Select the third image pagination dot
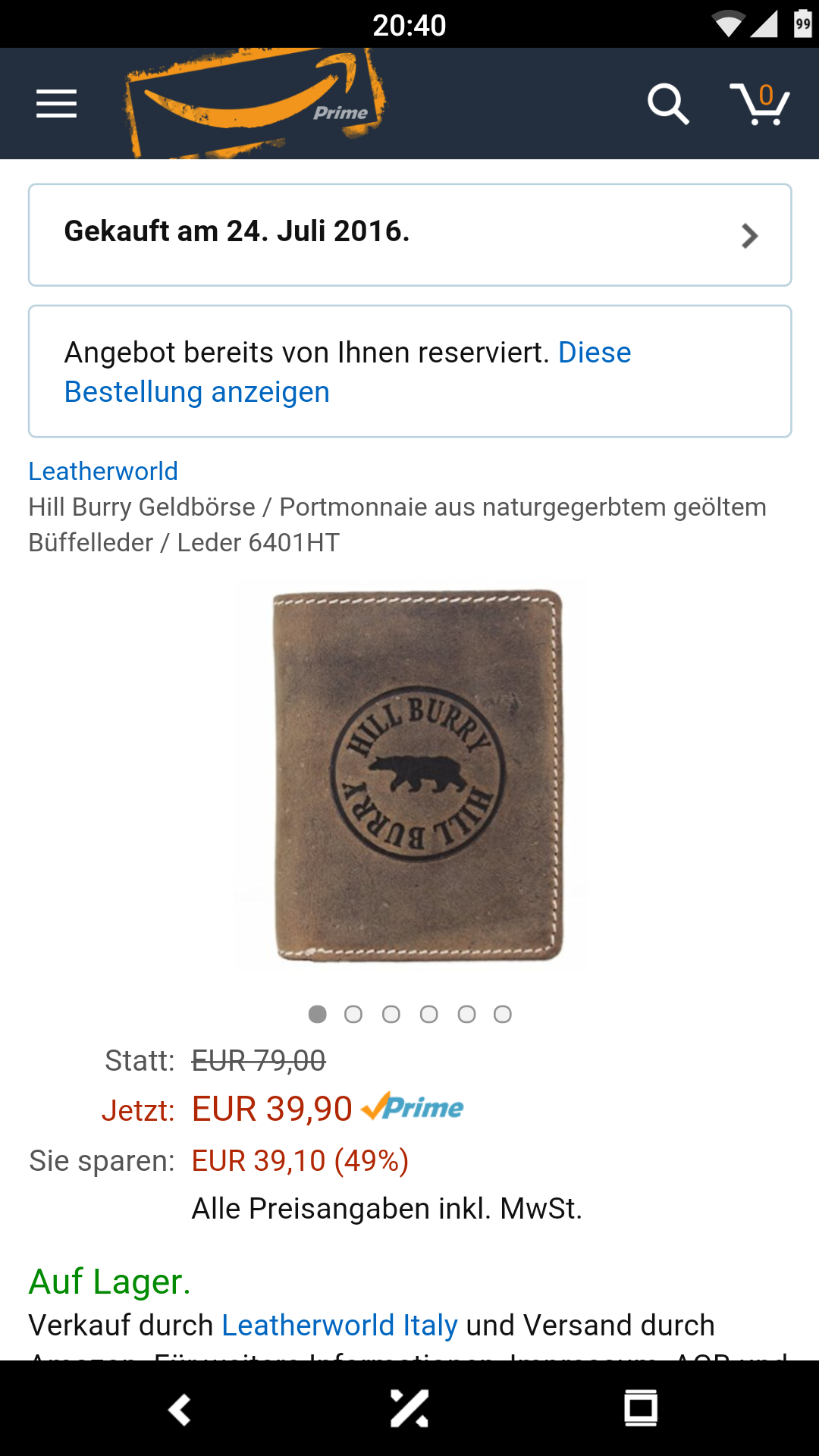The height and width of the screenshot is (1456, 819). point(391,1015)
